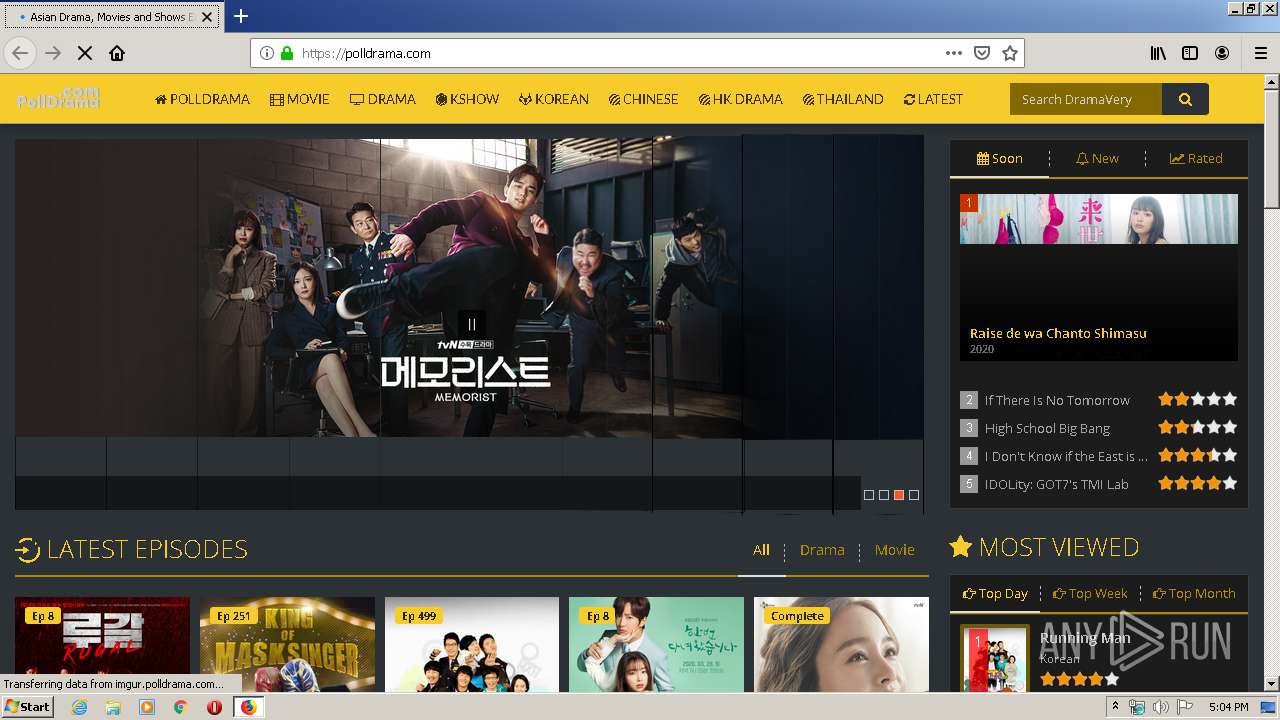This screenshot has height=720, width=1280.
Task: Open Ep 499 episode thumbnail
Action: point(472,645)
